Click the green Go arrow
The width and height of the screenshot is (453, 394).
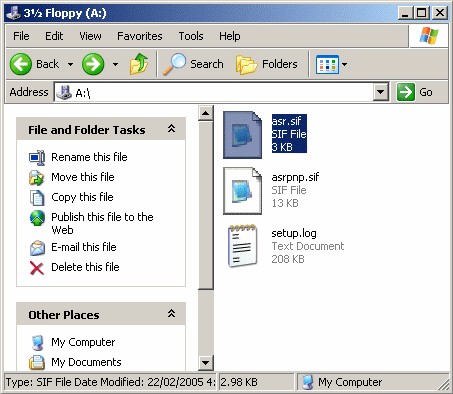click(x=406, y=92)
